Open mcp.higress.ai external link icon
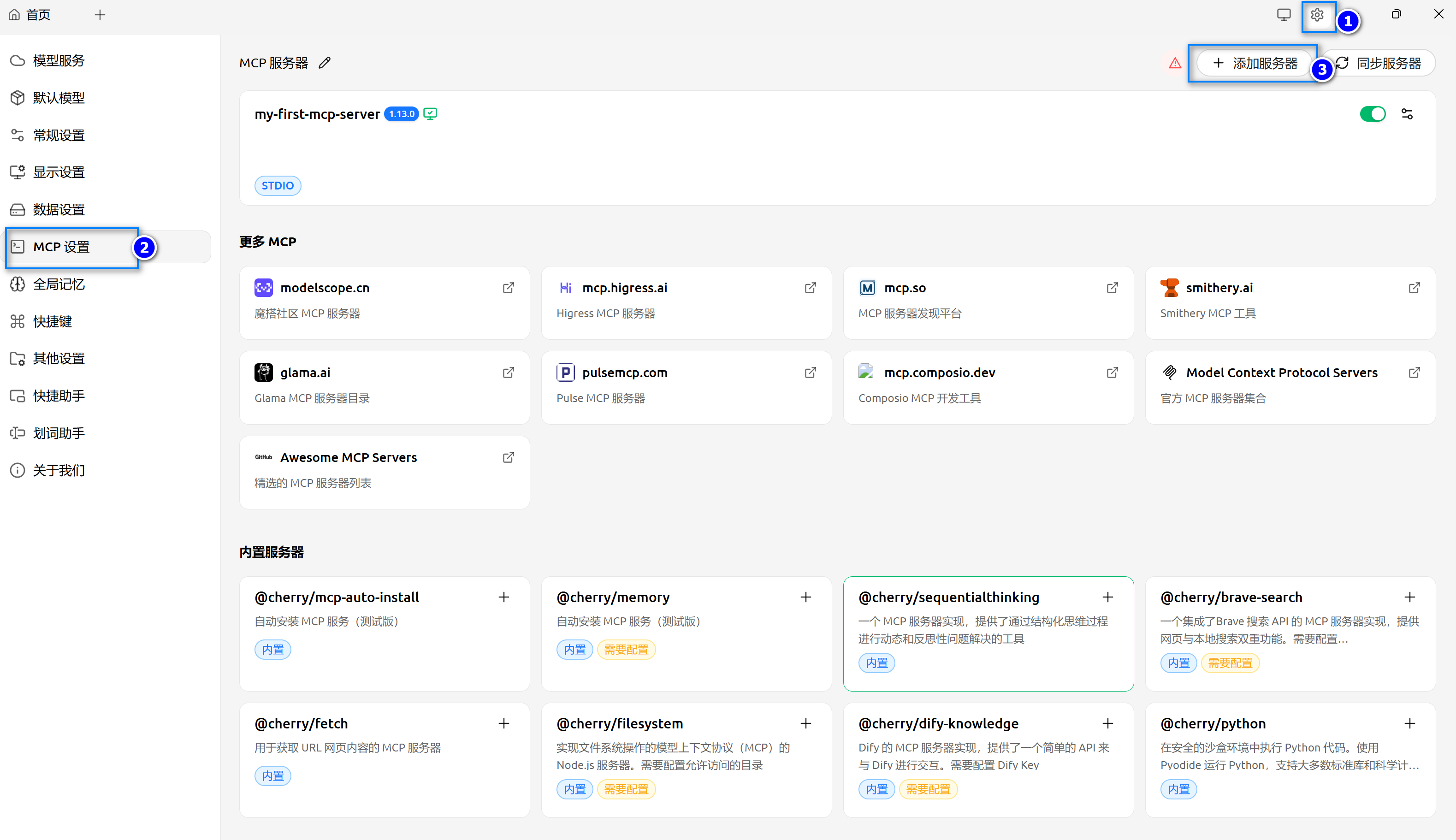Viewport: 1456px width, 840px height. 811,288
